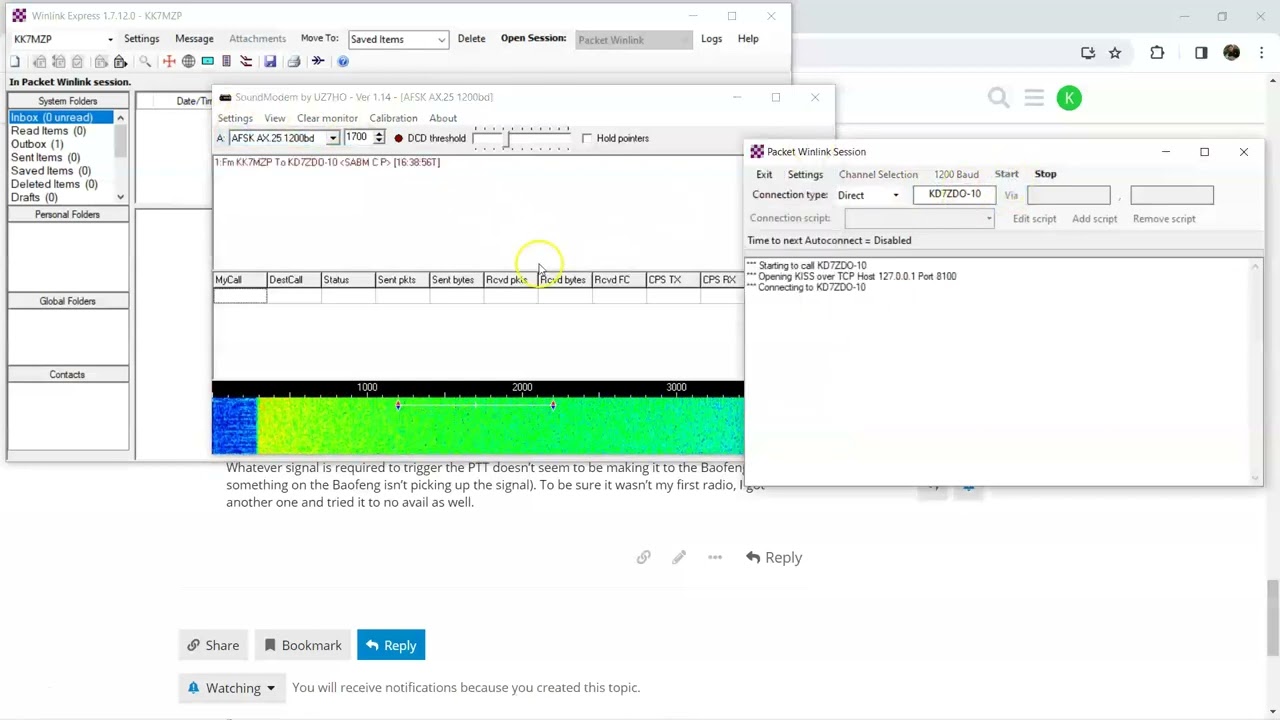Open Help menu in Winlink Express
Screen dimensions: 1280x720
pyautogui.click(x=748, y=38)
